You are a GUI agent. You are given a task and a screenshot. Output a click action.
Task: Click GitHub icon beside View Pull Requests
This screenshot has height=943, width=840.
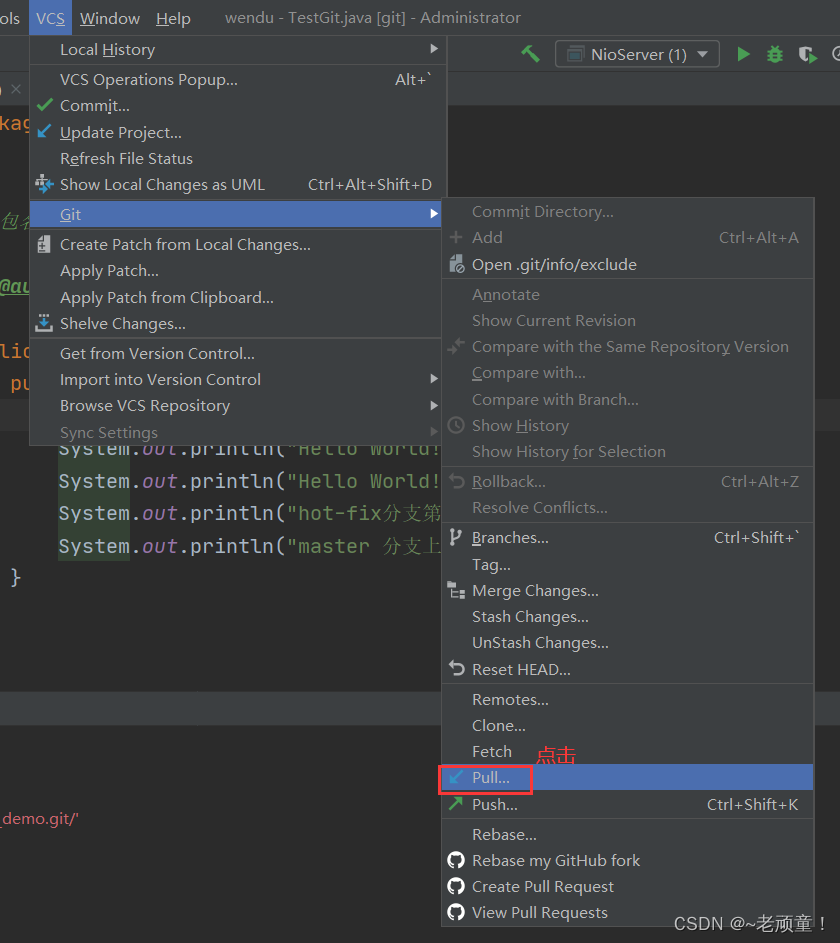pos(456,912)
